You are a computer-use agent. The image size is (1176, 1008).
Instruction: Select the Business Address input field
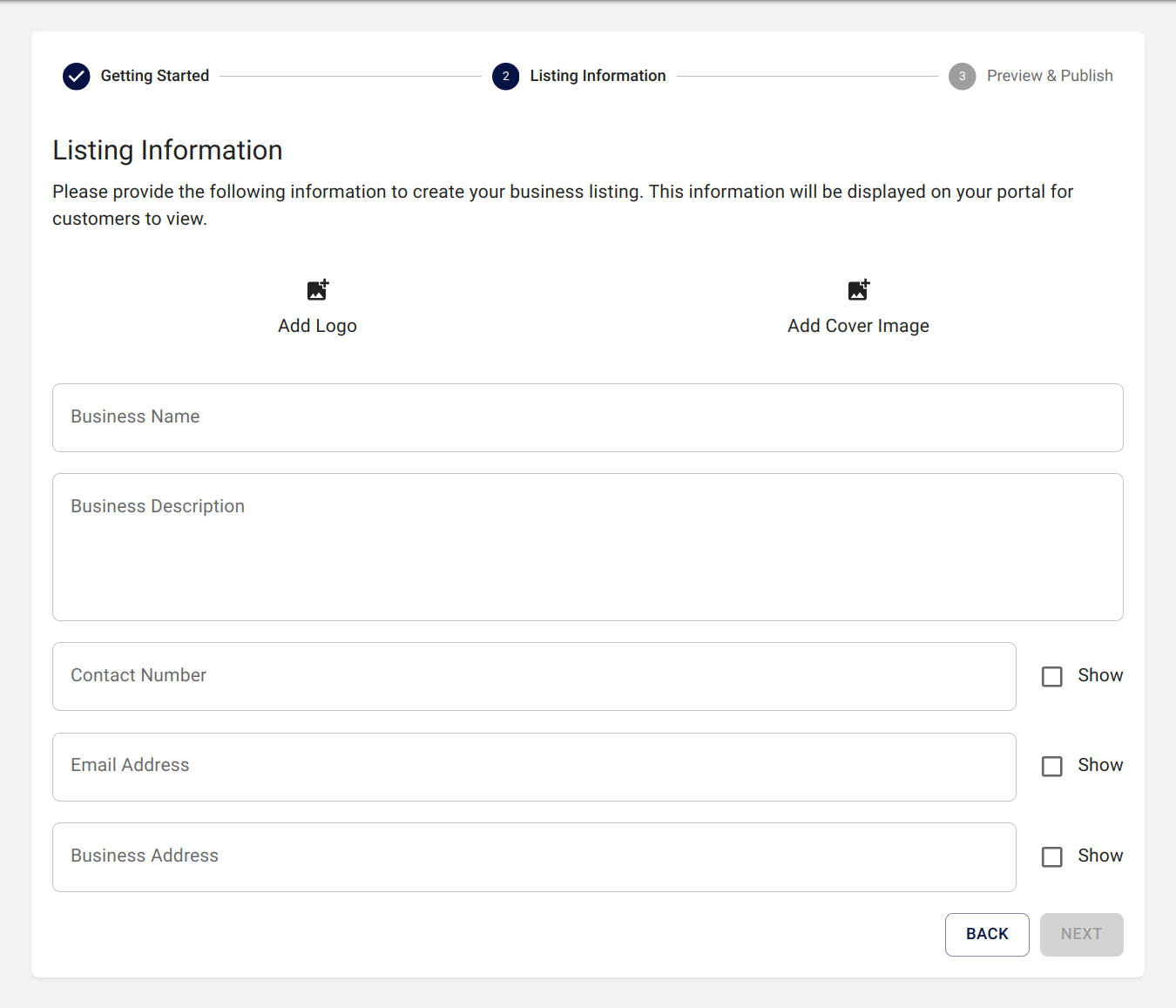point(534,857)
